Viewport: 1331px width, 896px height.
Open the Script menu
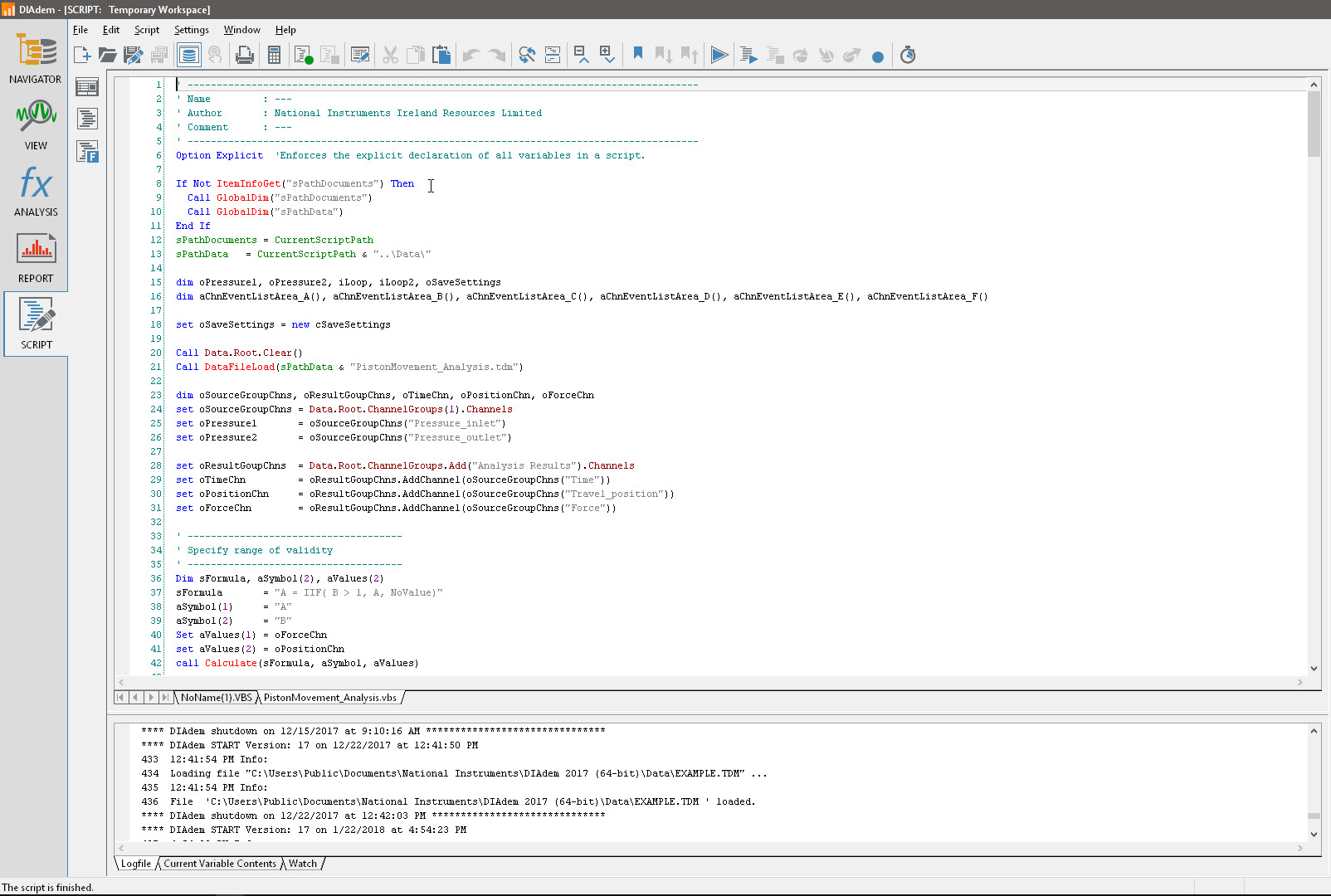[x=147, y=30]
